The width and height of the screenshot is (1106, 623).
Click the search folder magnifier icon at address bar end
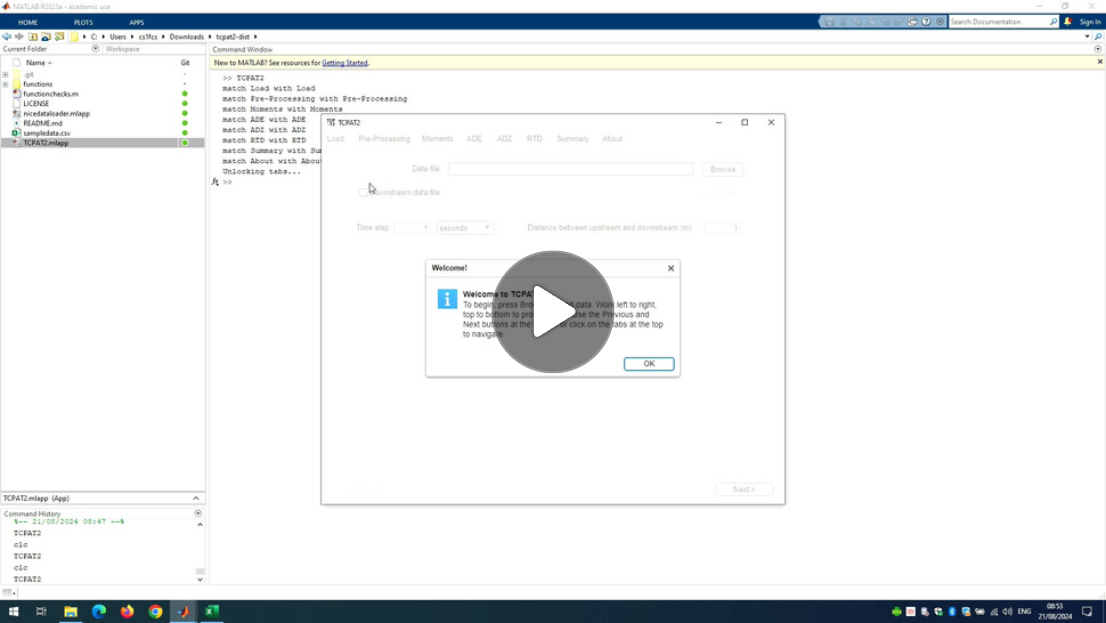tap(1098, 37)
